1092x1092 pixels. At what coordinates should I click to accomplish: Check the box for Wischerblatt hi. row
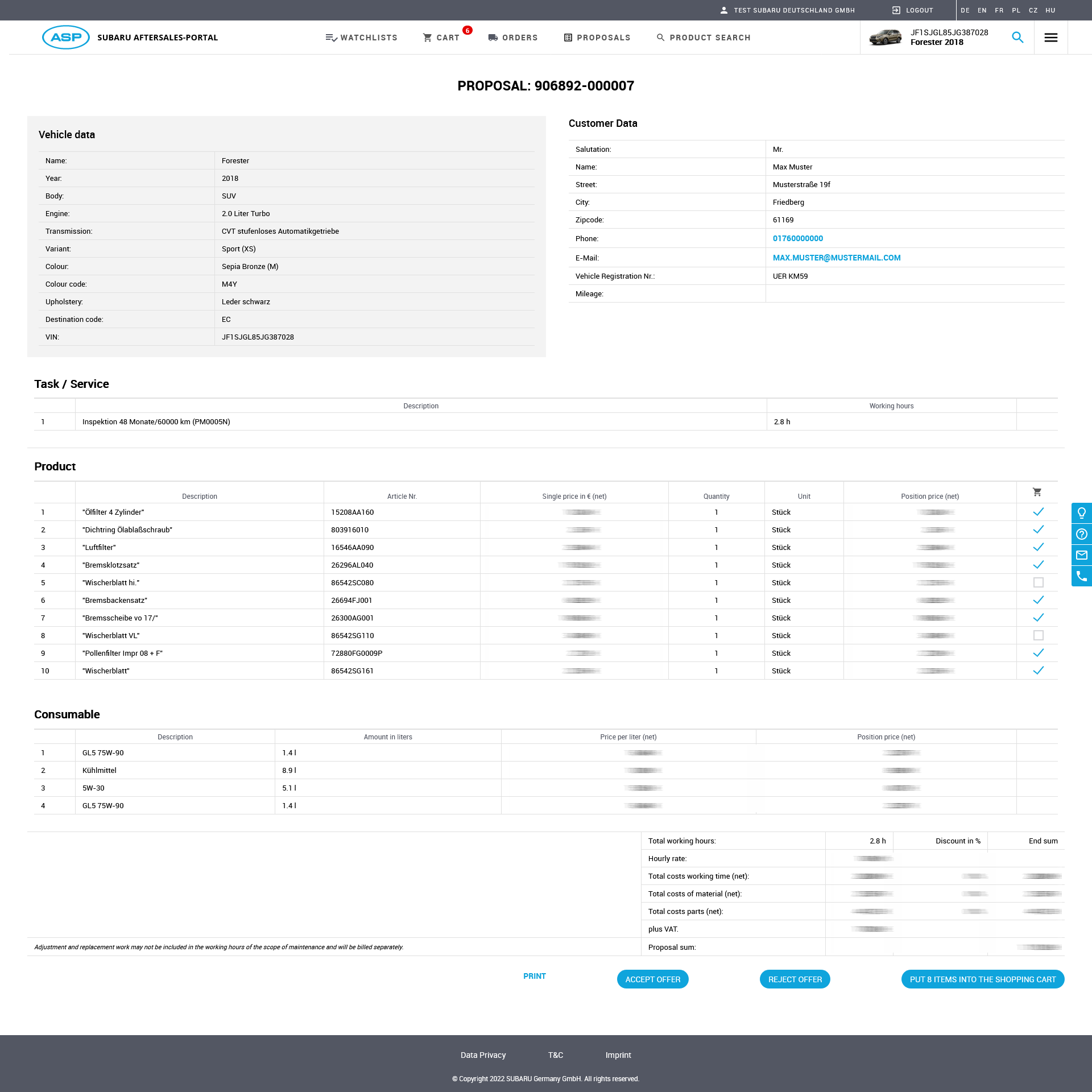pyautogui.click(x=1038, y=582)
